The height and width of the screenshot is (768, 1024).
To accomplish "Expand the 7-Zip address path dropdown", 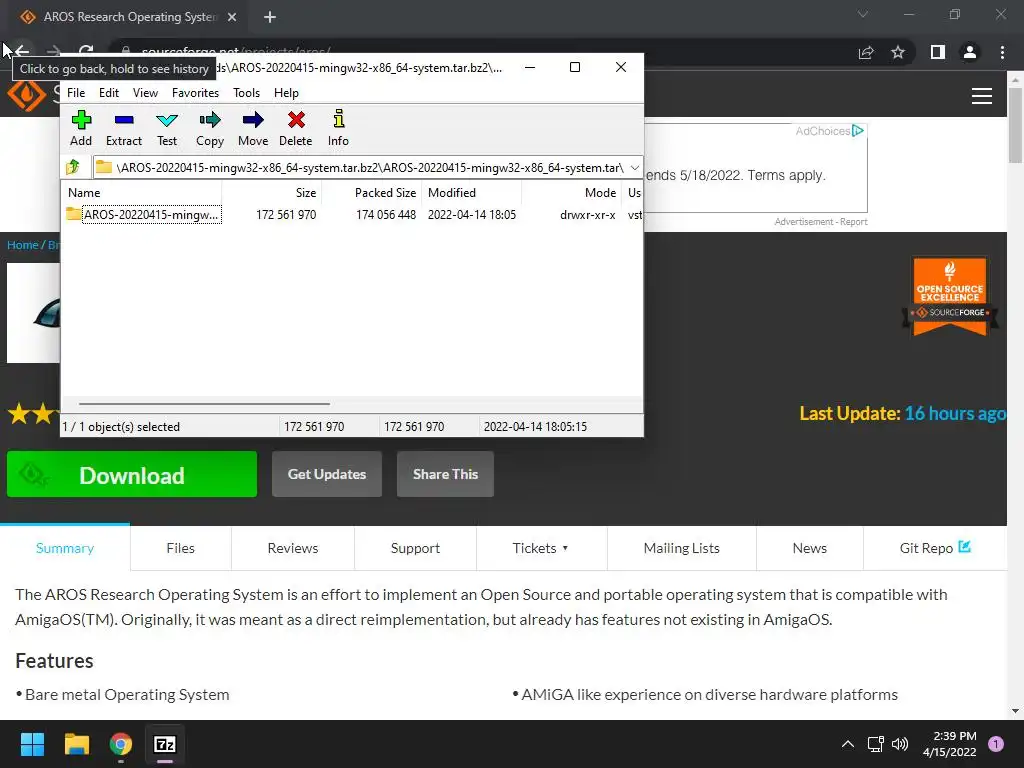I will 634,168.
